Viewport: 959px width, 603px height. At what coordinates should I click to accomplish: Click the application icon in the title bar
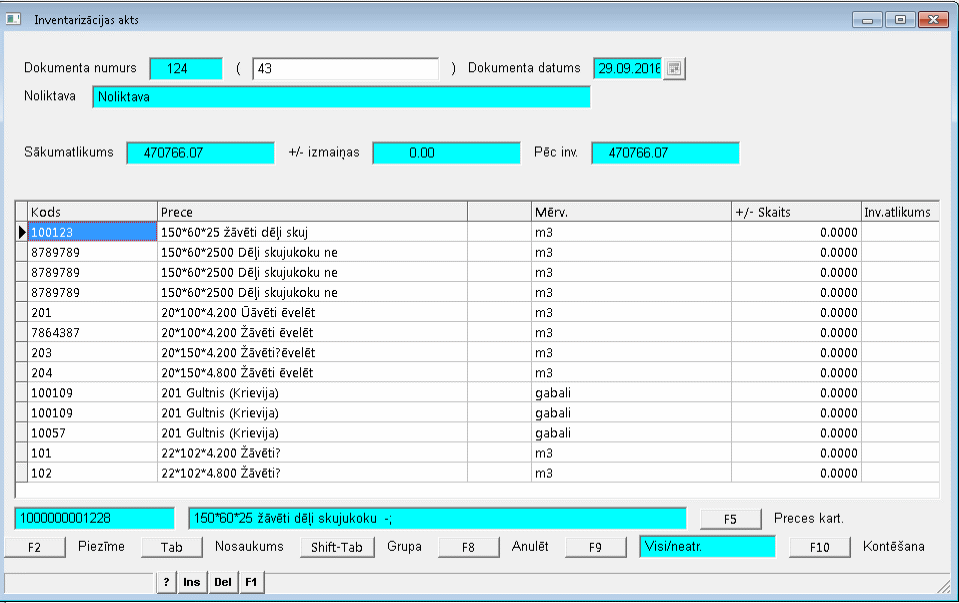(x=13, y=19)
